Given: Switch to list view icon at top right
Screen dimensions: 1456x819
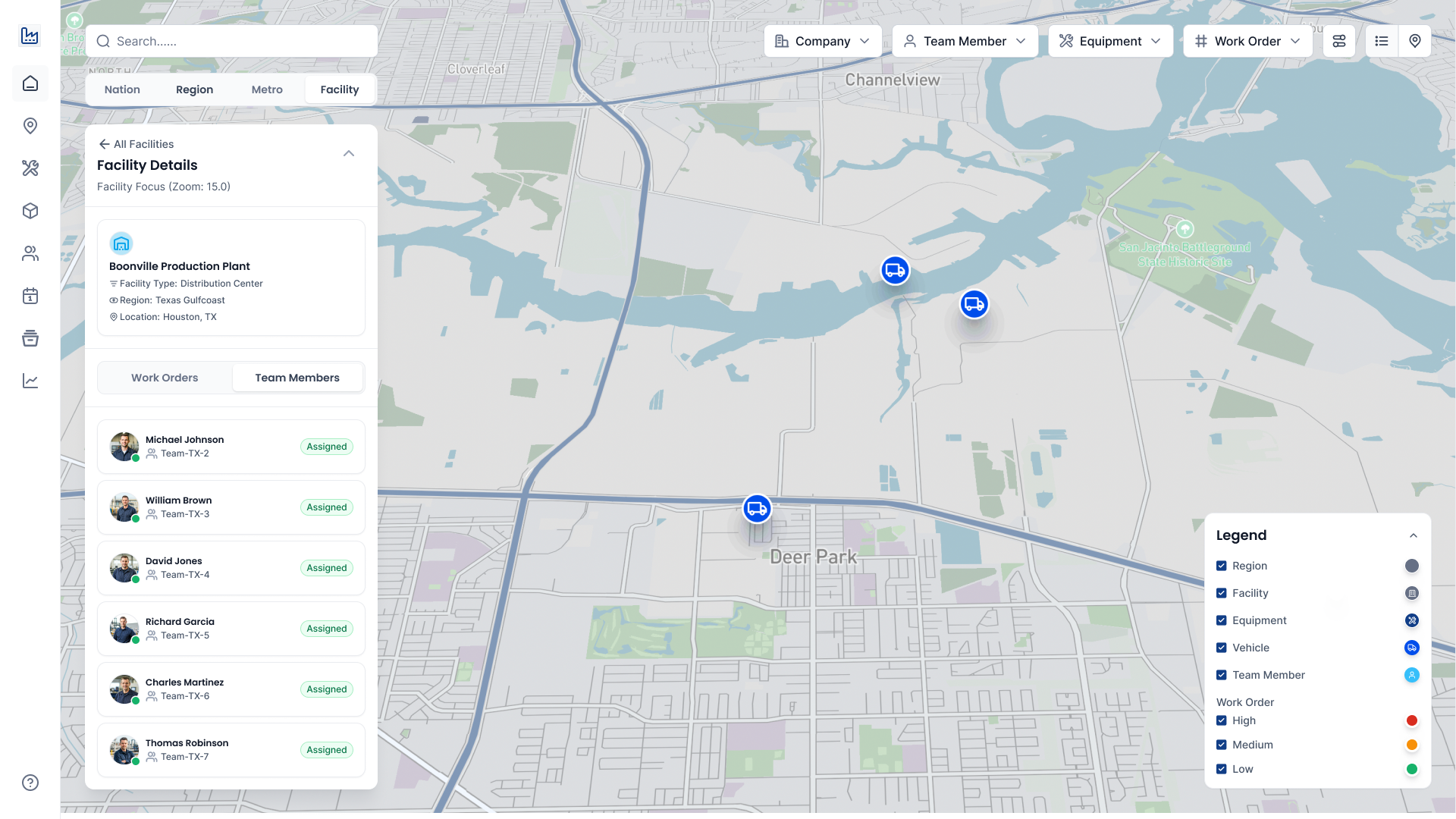Looking at the screenshot, I should pyautogui.click(x=1382, y=41).
